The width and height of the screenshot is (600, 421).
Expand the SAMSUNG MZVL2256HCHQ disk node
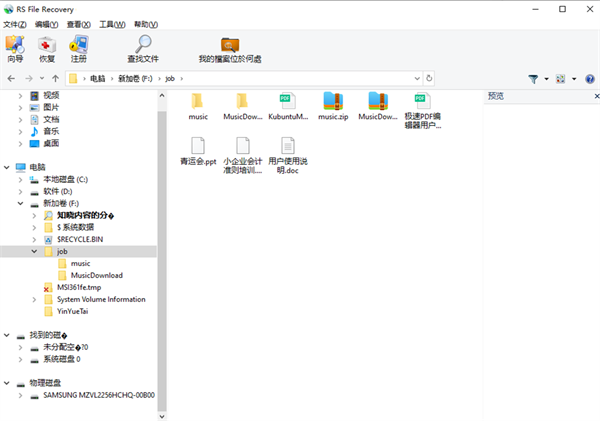point(21,395)
